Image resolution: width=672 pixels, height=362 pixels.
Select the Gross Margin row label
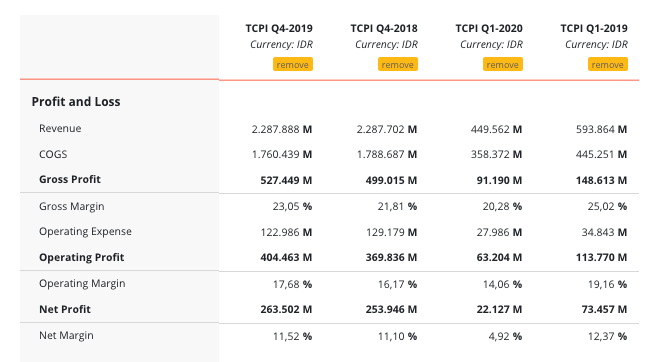pos(72,206)
